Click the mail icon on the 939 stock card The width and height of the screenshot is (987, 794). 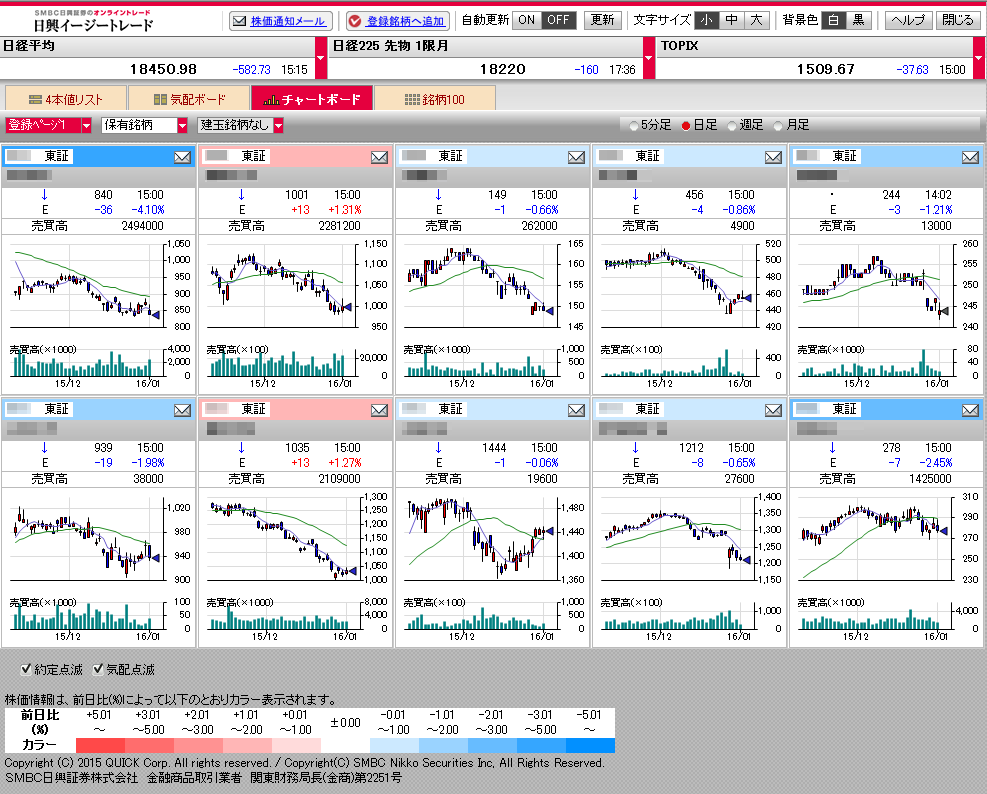pos(182,410)
